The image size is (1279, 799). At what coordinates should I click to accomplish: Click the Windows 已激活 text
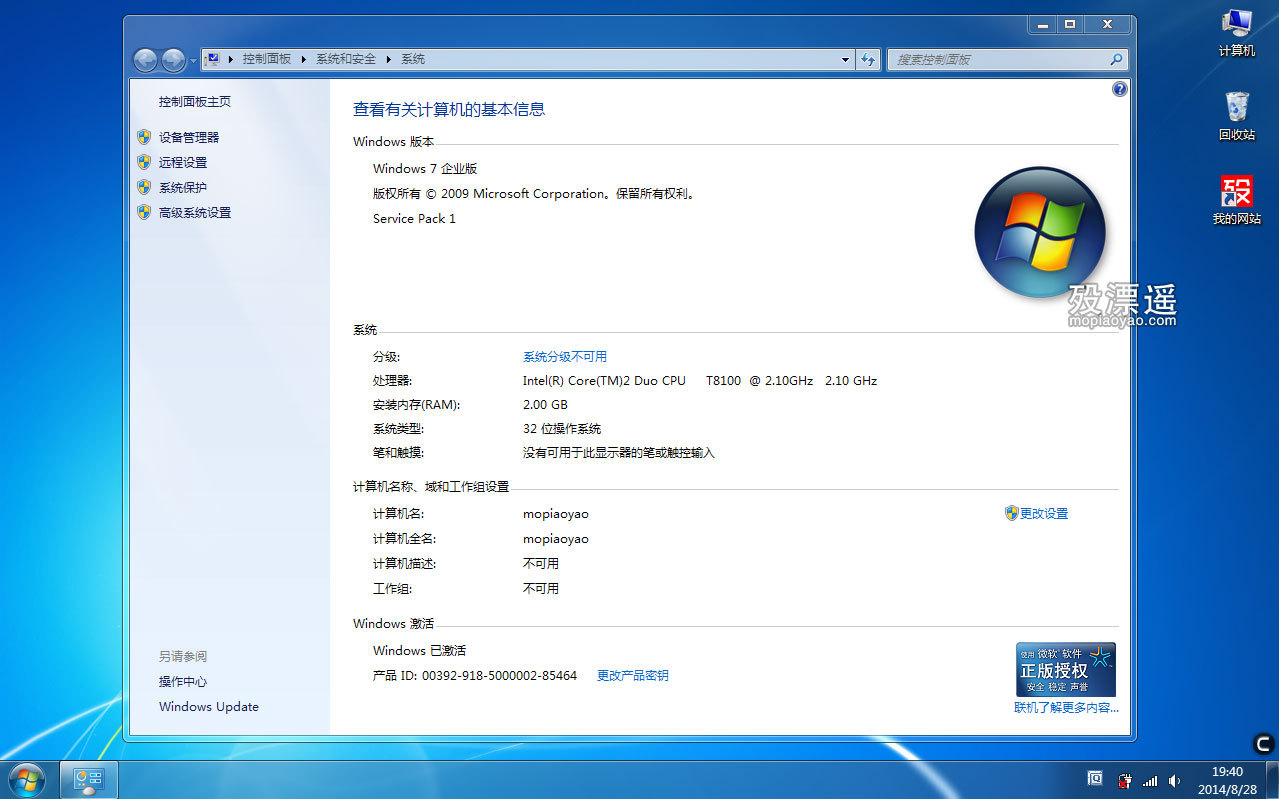tap(419, 650)
